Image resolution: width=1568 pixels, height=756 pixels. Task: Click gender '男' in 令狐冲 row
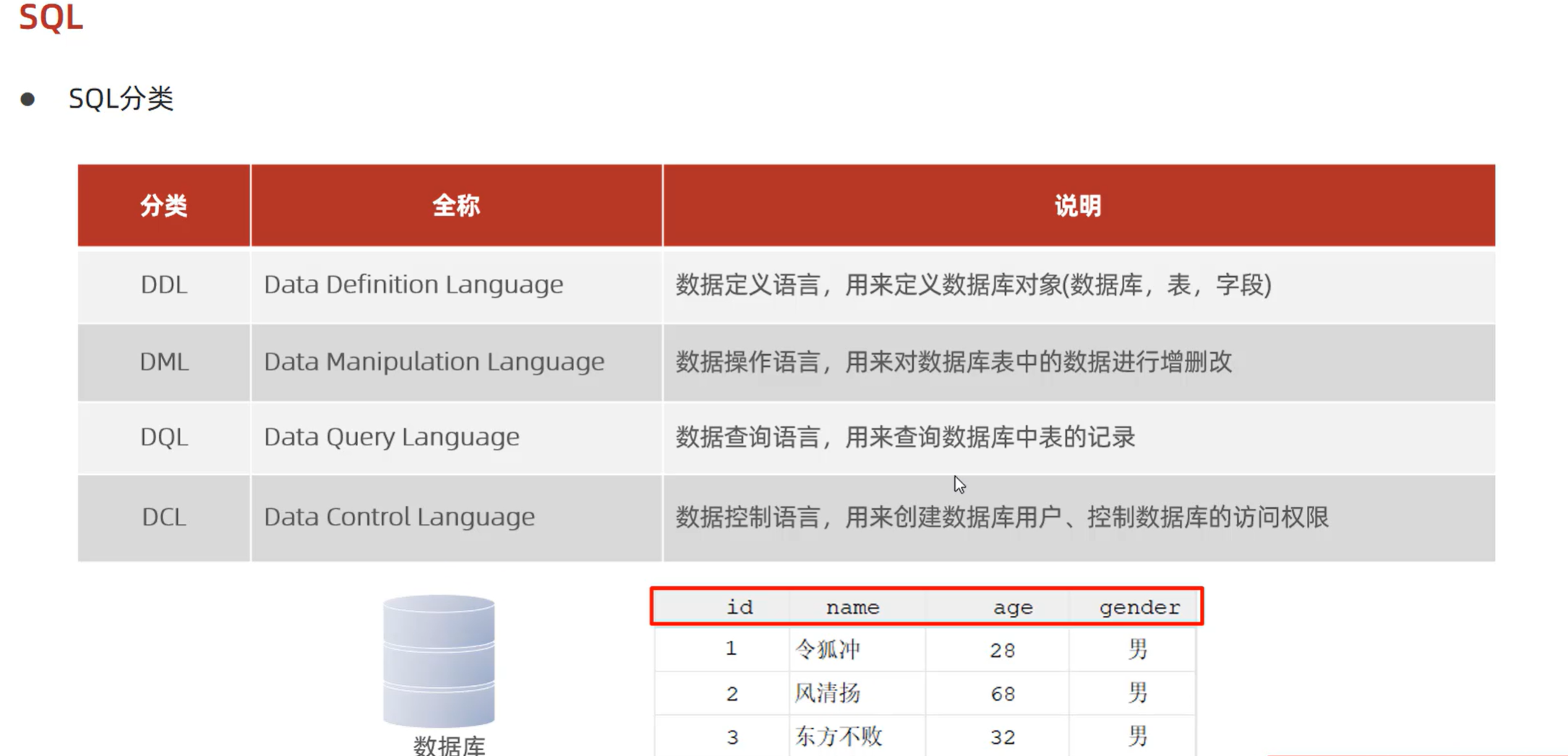click(x=1138, y=649)
